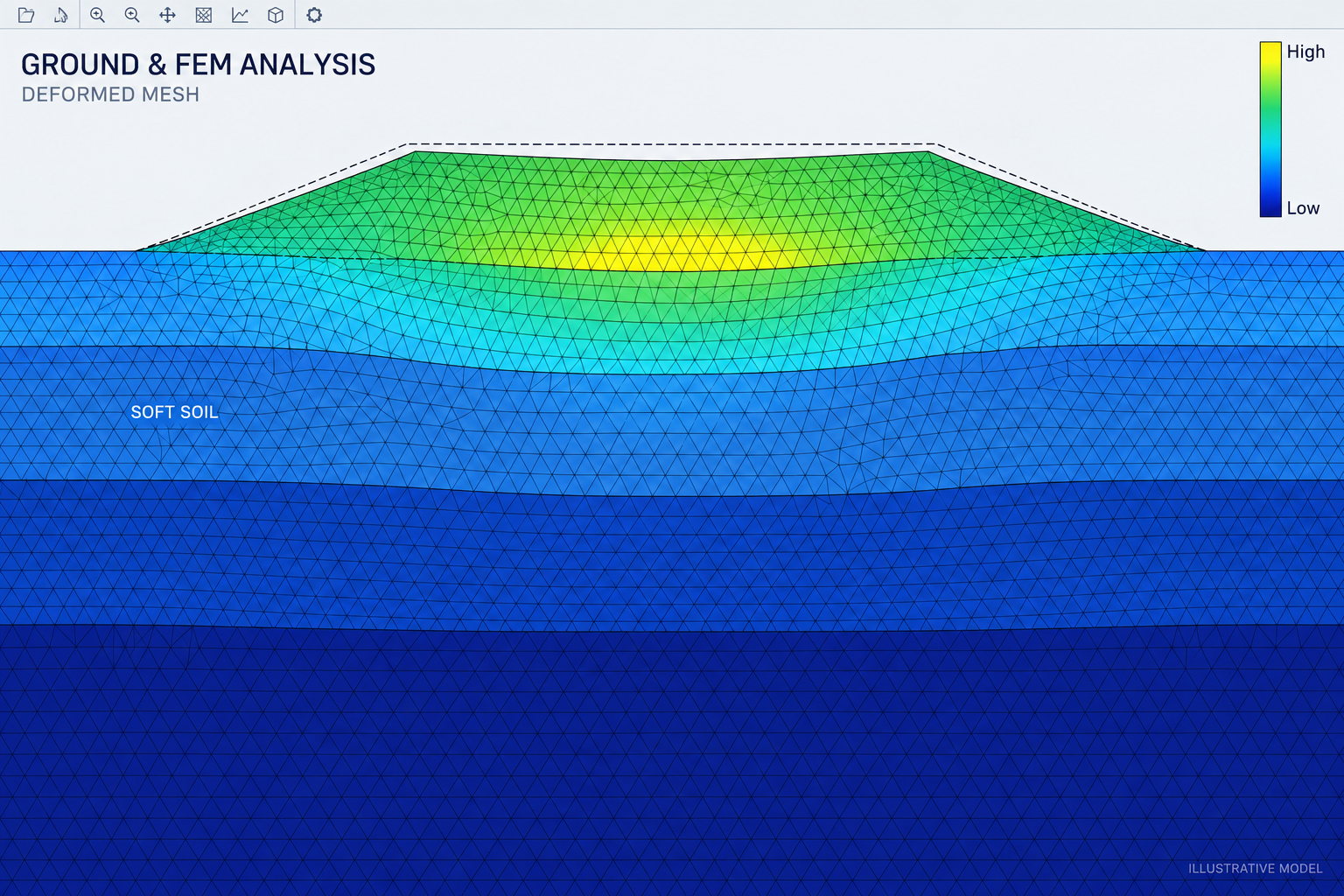
Task: Open a model file with the folder icon
Action: click(x=26, y=15)
